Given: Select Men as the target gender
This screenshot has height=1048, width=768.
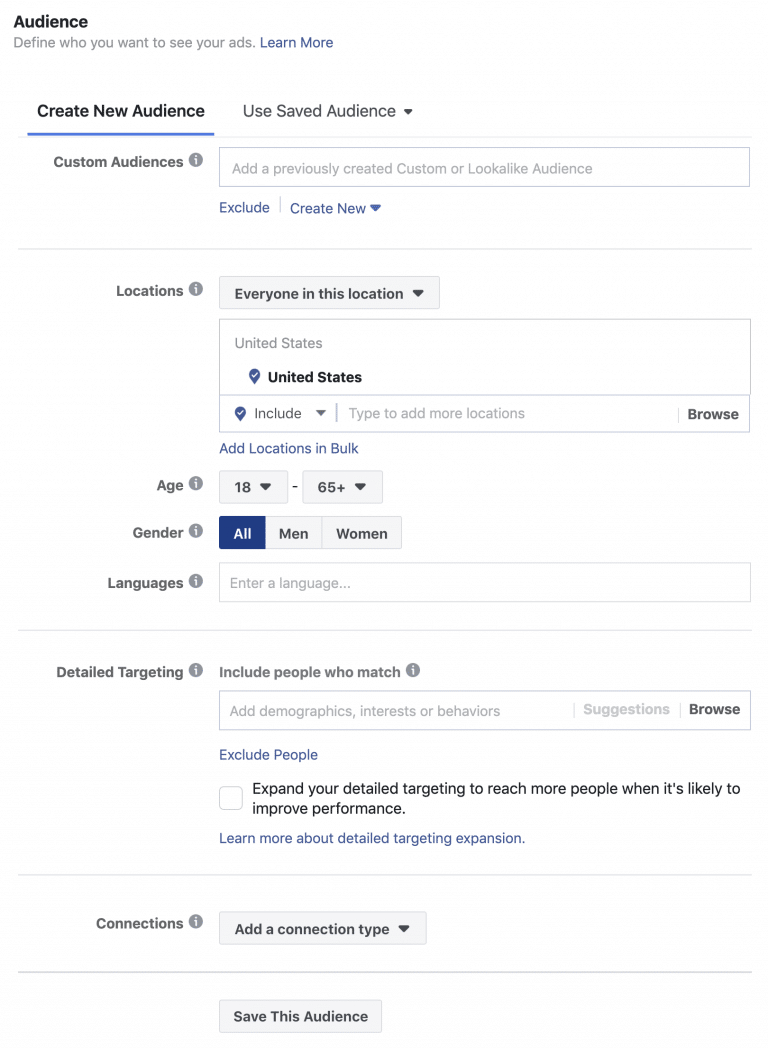Looking at the screenshot, I should tap(293, 533).
